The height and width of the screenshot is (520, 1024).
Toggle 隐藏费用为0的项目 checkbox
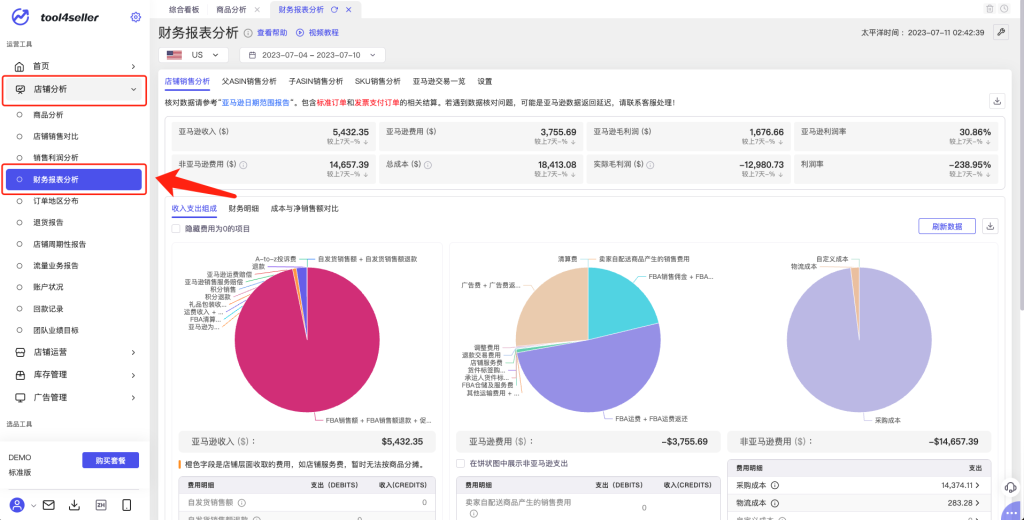tap(176, 229)
